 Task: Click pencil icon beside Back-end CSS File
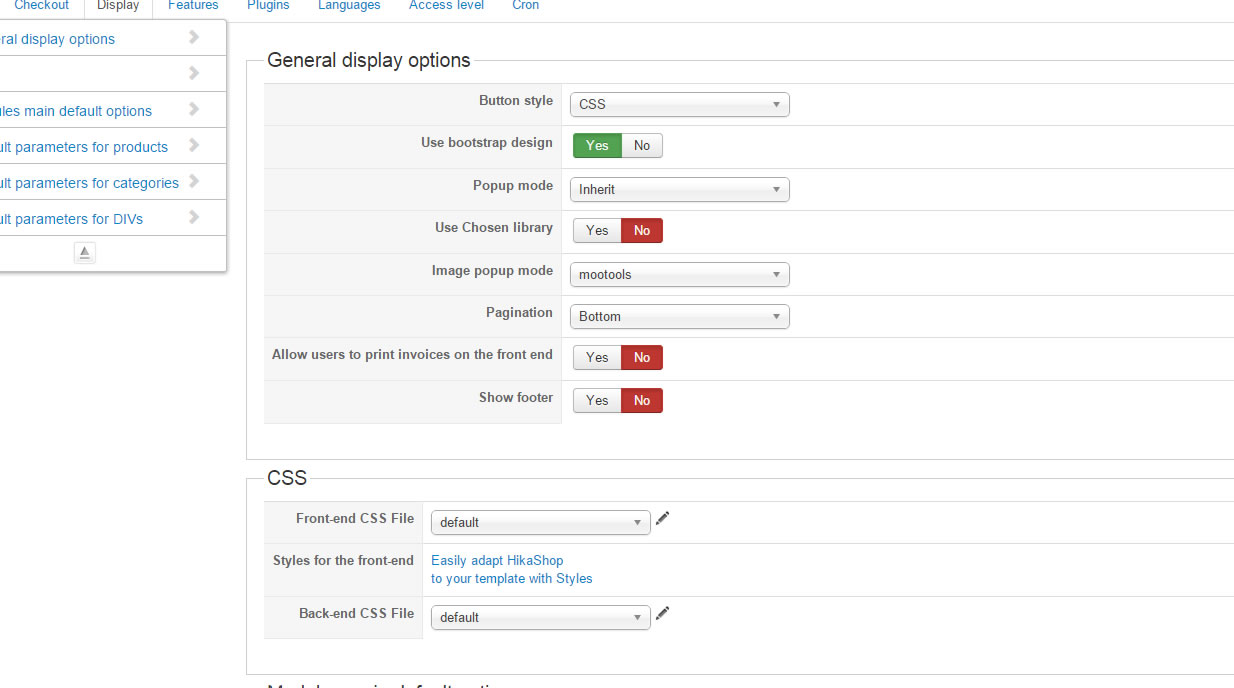pos(662,613)
